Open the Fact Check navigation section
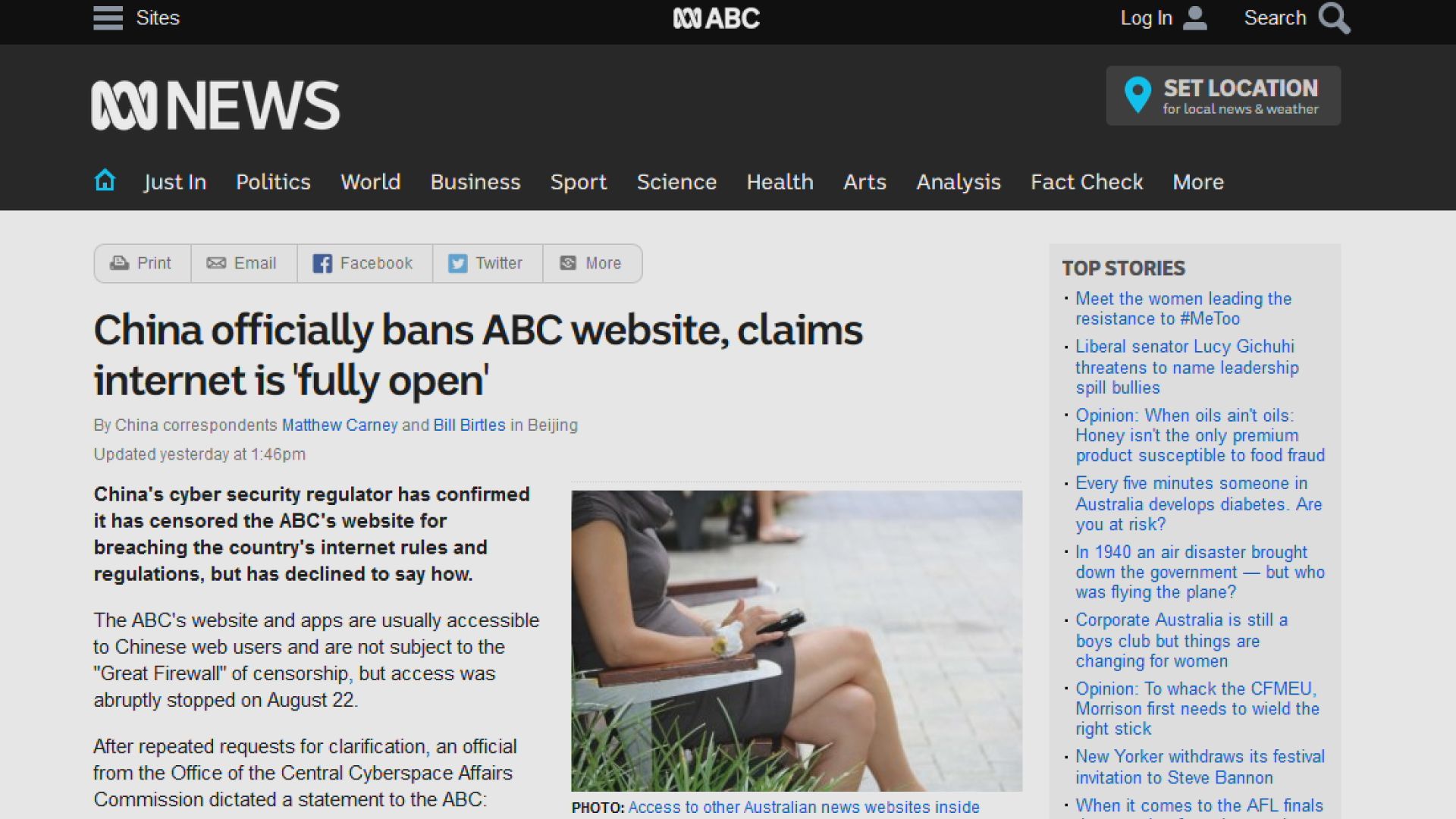This screenshot has width=1456, height=819. coord(1086,182)
